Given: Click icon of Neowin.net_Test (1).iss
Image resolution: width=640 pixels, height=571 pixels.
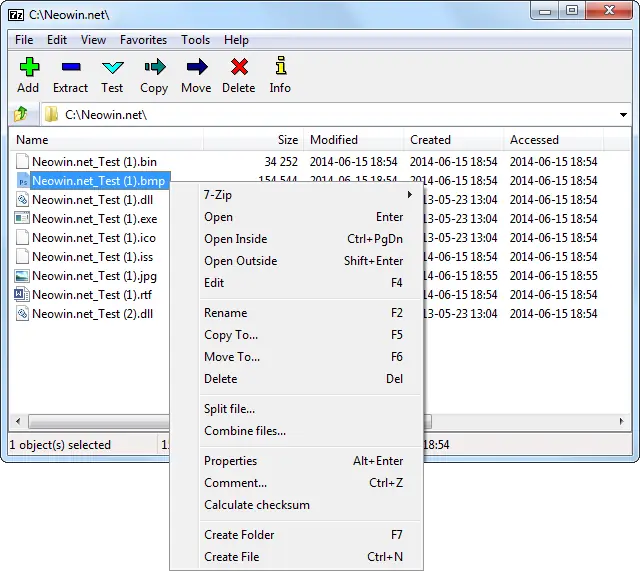Looking at the screenshot, I should click(22, 257).
